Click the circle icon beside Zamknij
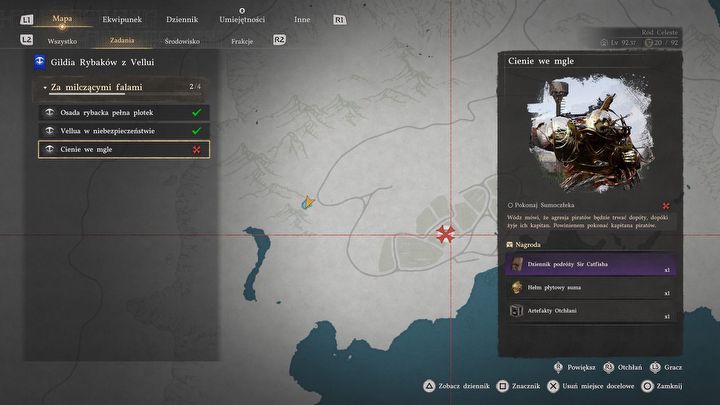The image size is (720, 405). point(647,386)
